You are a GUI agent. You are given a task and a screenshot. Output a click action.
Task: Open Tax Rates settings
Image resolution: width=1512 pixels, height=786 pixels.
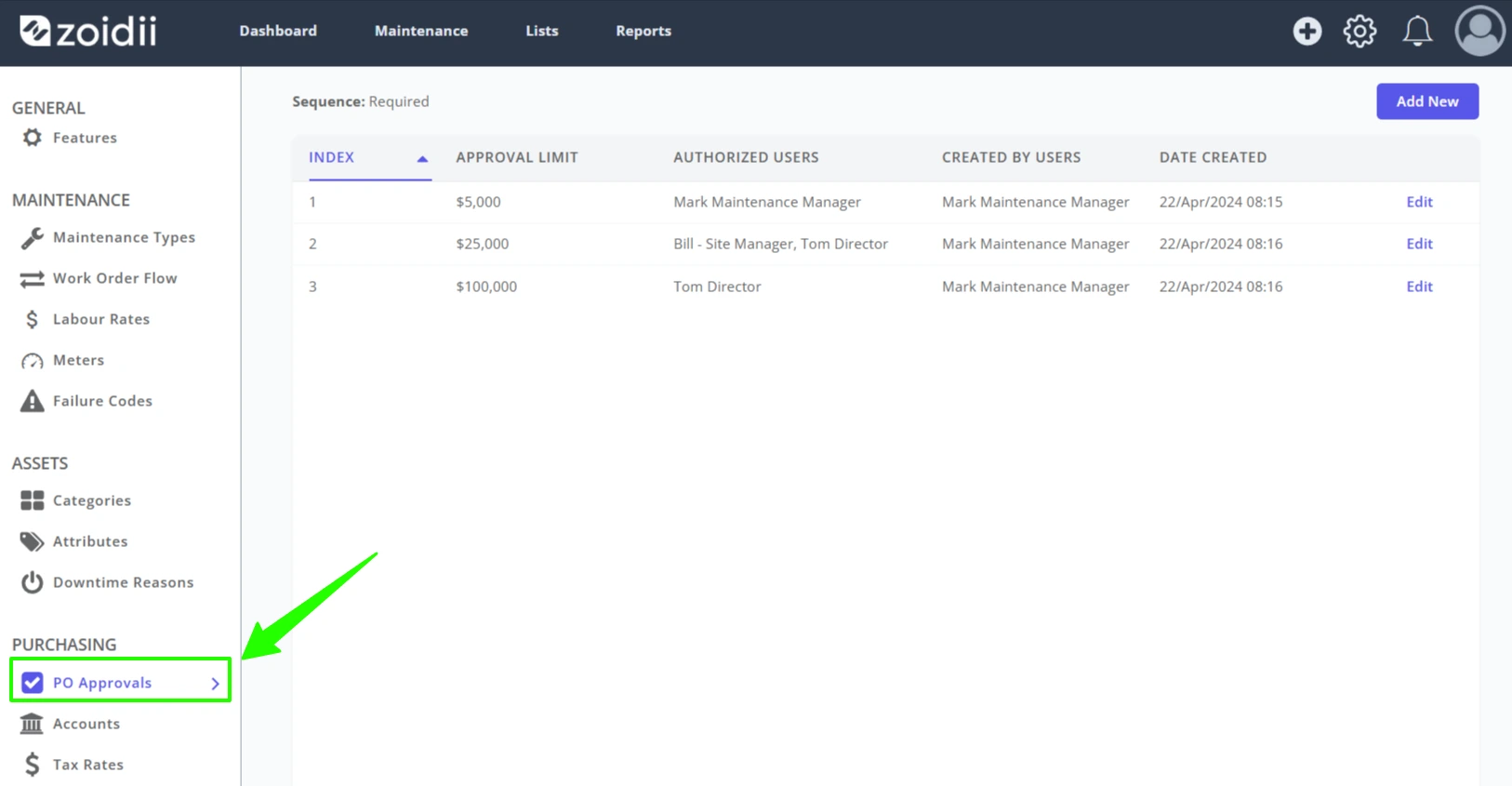88,765
